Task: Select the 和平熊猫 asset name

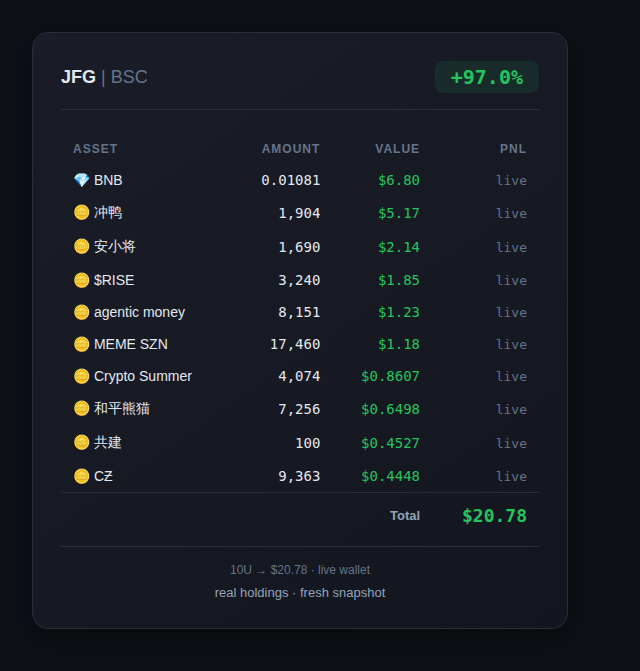Action: [122, 408]
